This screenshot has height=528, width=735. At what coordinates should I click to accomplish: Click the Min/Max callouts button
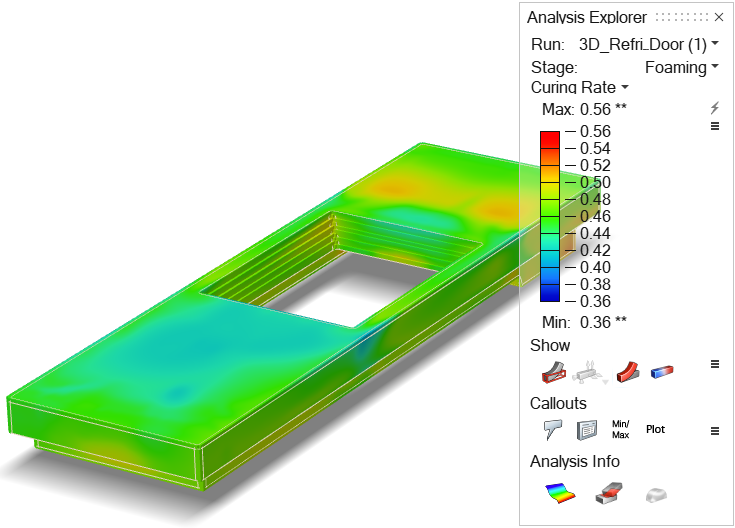pos(620,430)
